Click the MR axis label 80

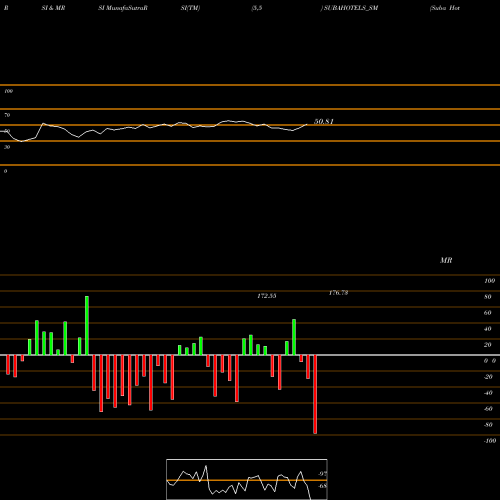tap(488, 297)
